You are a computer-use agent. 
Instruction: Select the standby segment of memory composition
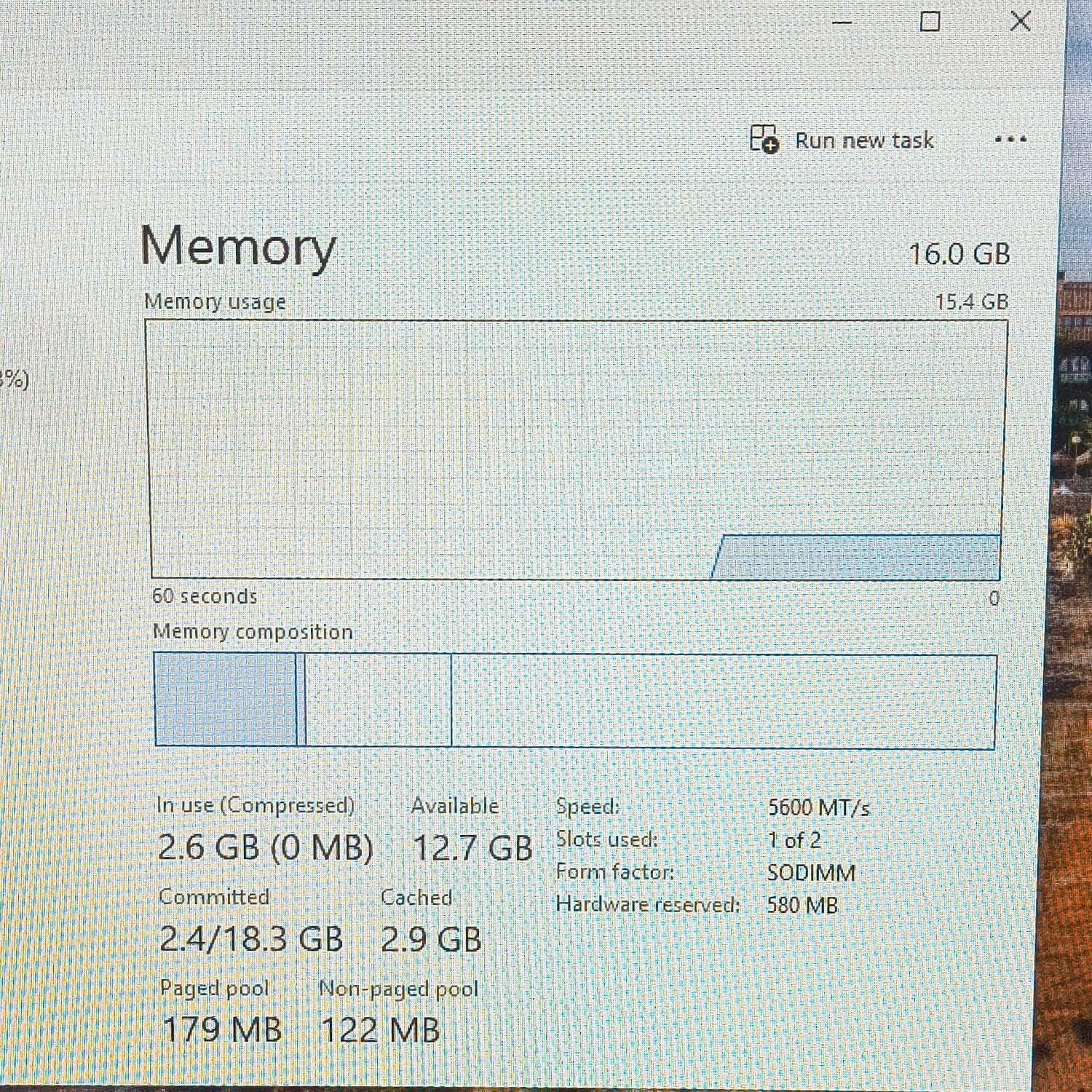[379, 700]
